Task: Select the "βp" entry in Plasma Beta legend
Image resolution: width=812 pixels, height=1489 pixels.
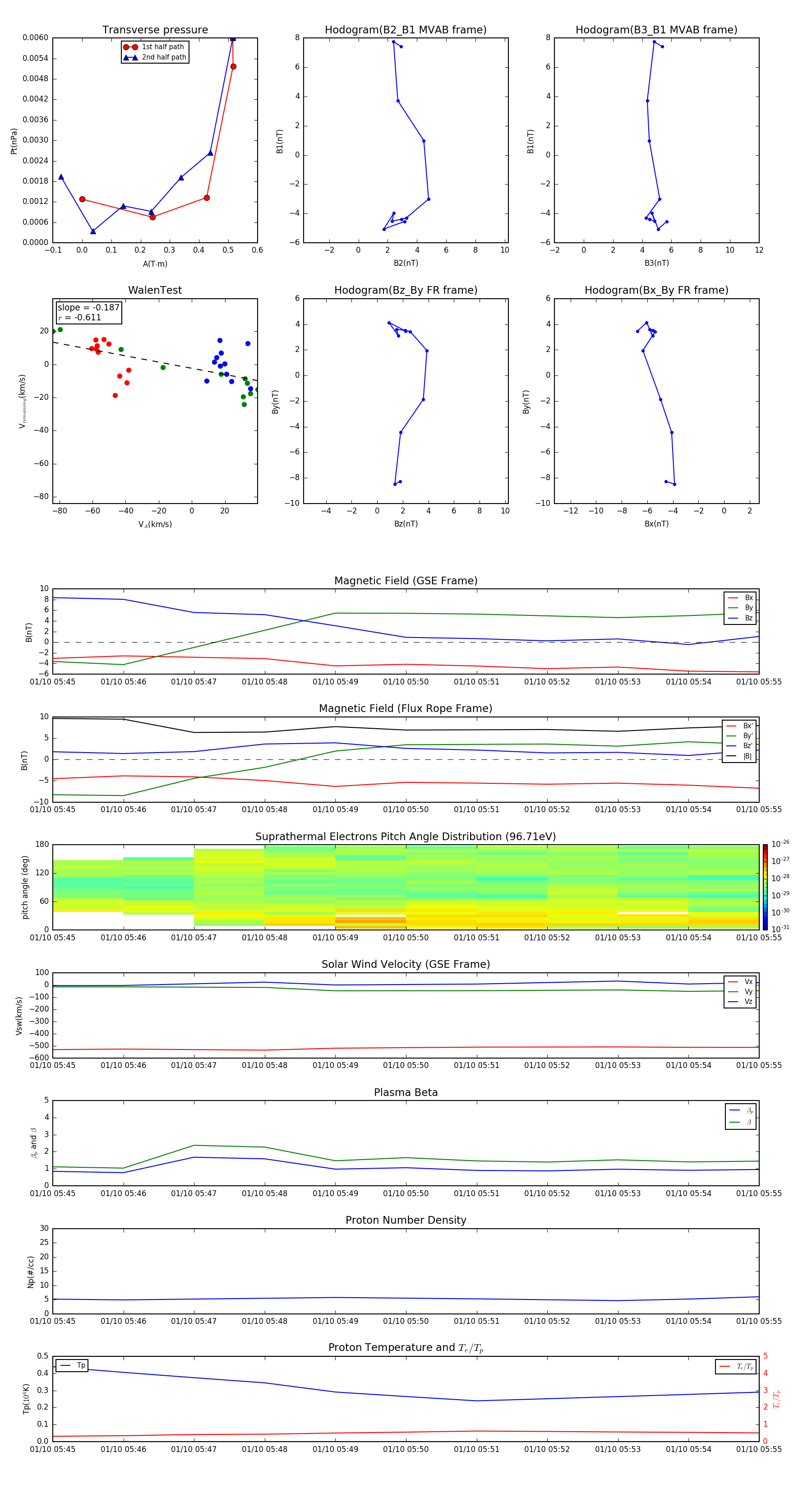Action: click(741, 1110)
